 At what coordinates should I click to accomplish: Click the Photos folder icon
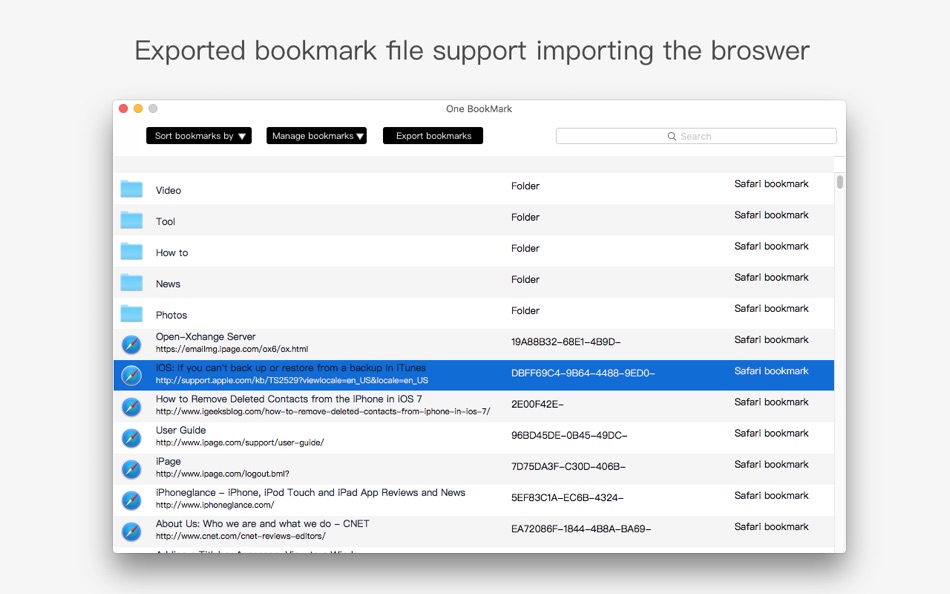(131, 314)
